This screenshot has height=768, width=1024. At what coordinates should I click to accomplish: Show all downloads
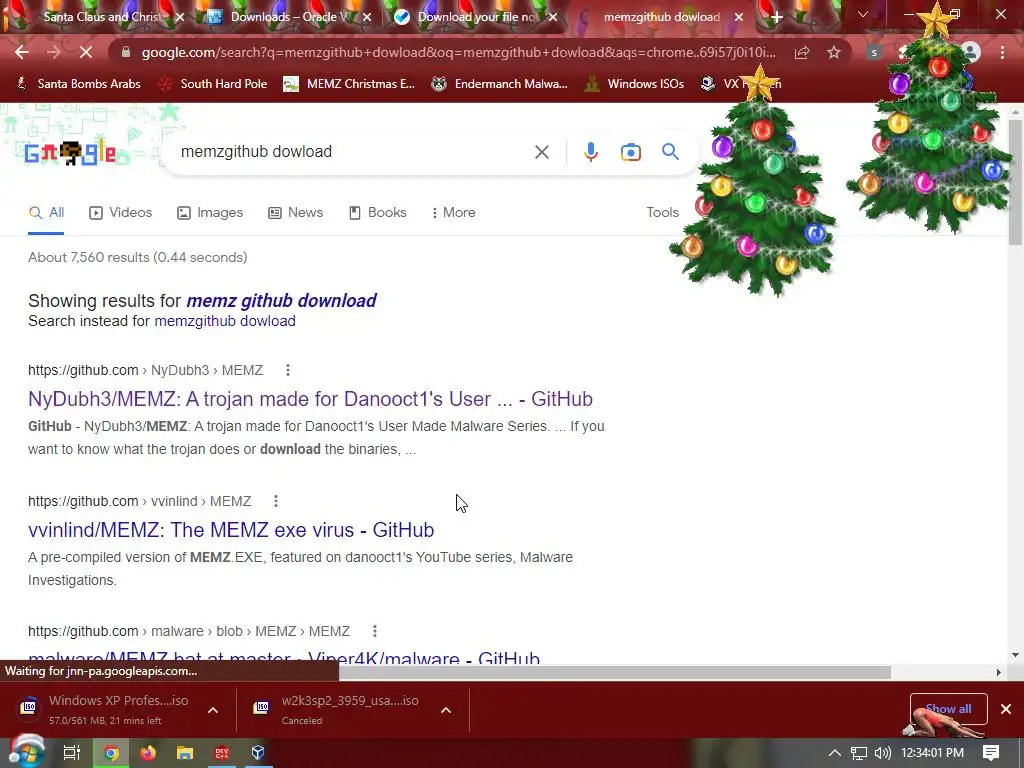point(948,709)
